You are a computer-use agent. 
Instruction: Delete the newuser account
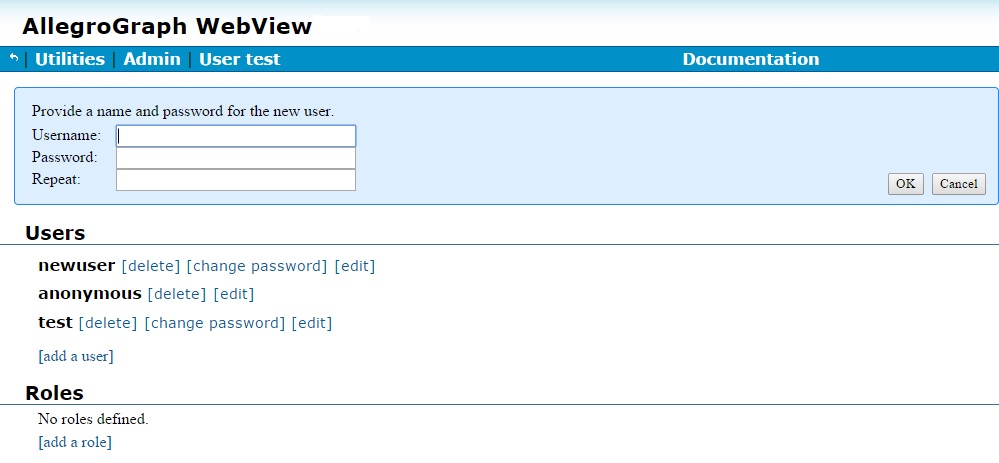point(151,266)
